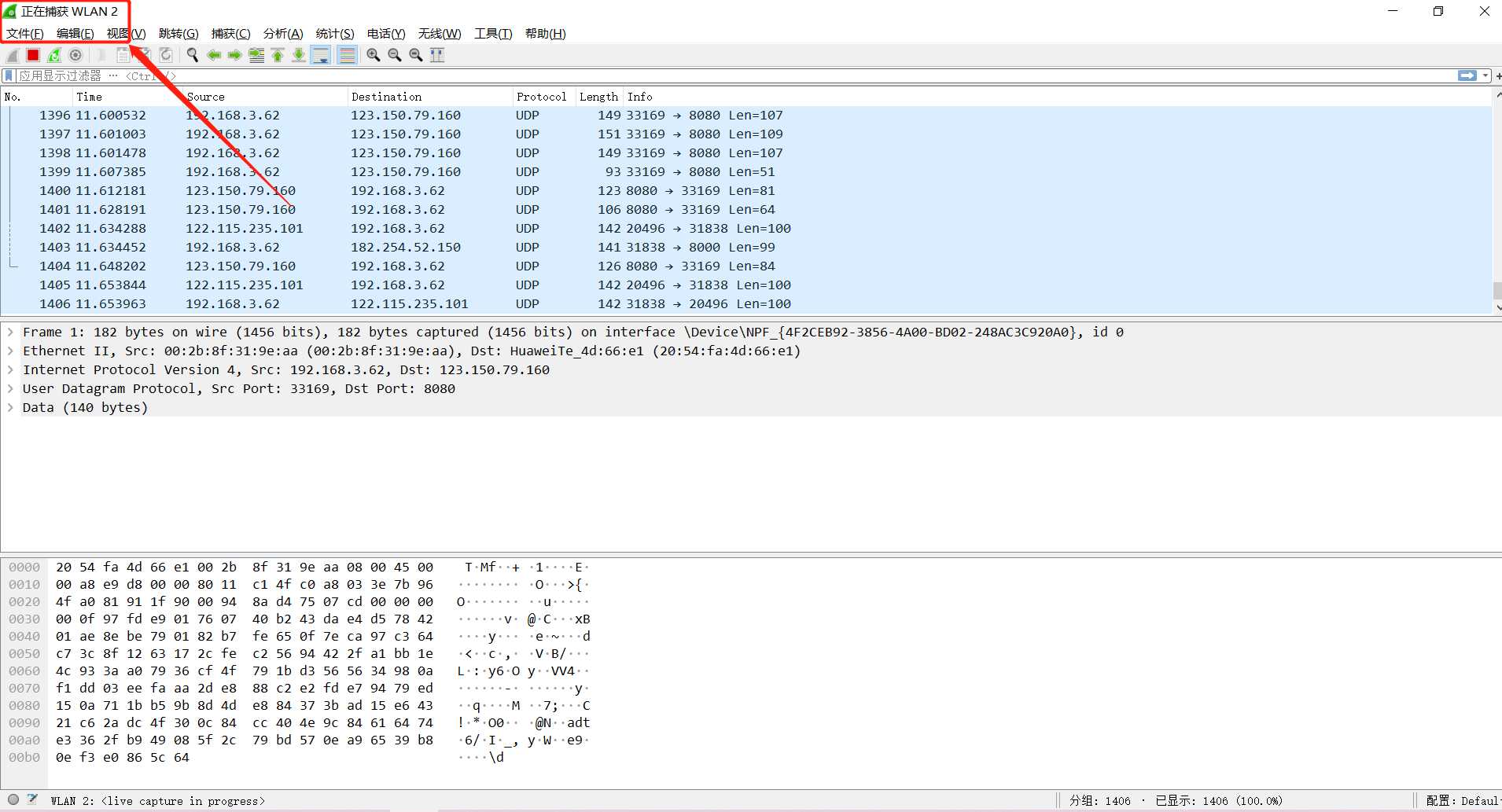The image size is (1502, 812).
Task: Sort by the Destination column header
Action: click(x=430, y=97)
